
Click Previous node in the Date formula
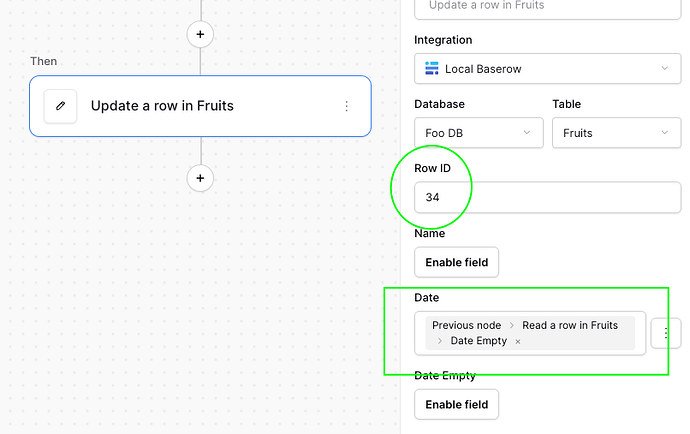(x=466, y=325)
